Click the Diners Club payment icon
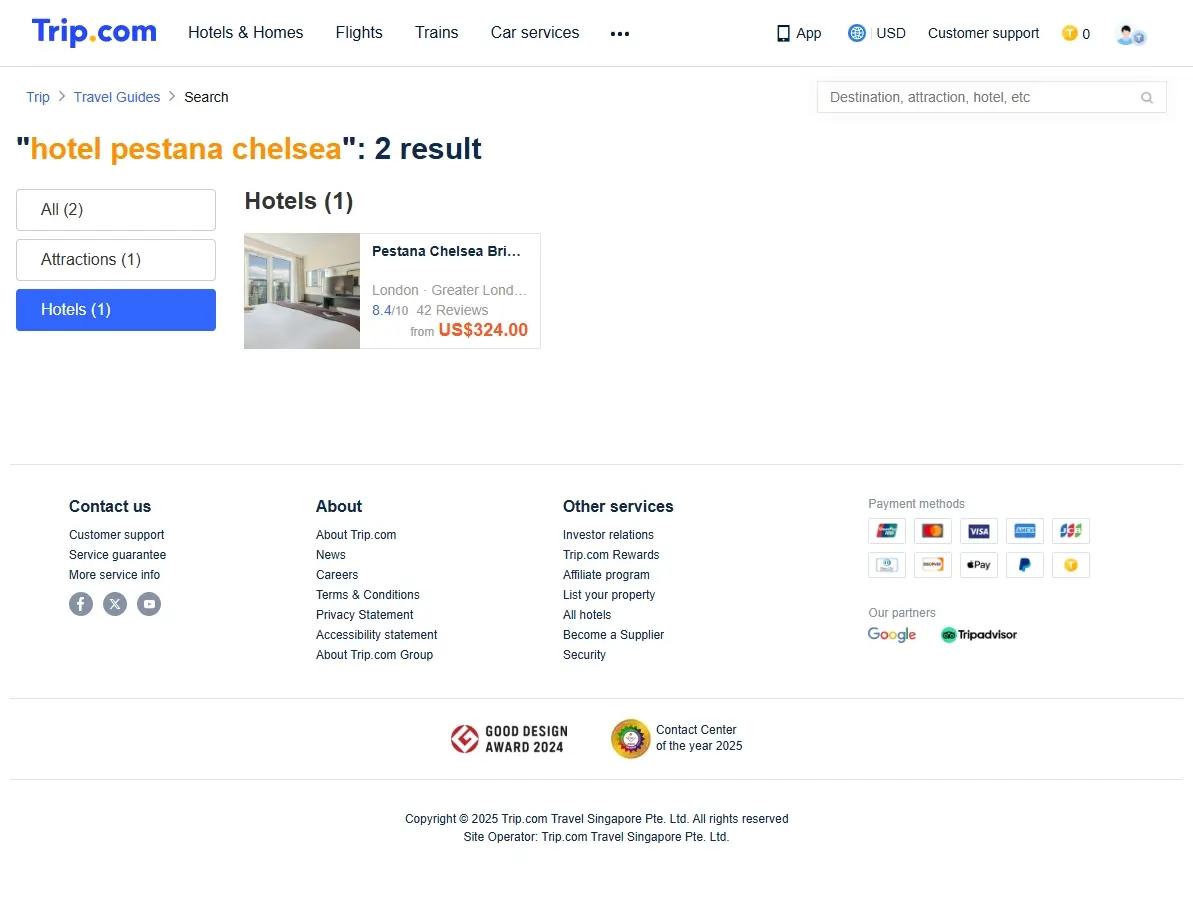This screenshot has height=921, width=1193. click(886, 565)
